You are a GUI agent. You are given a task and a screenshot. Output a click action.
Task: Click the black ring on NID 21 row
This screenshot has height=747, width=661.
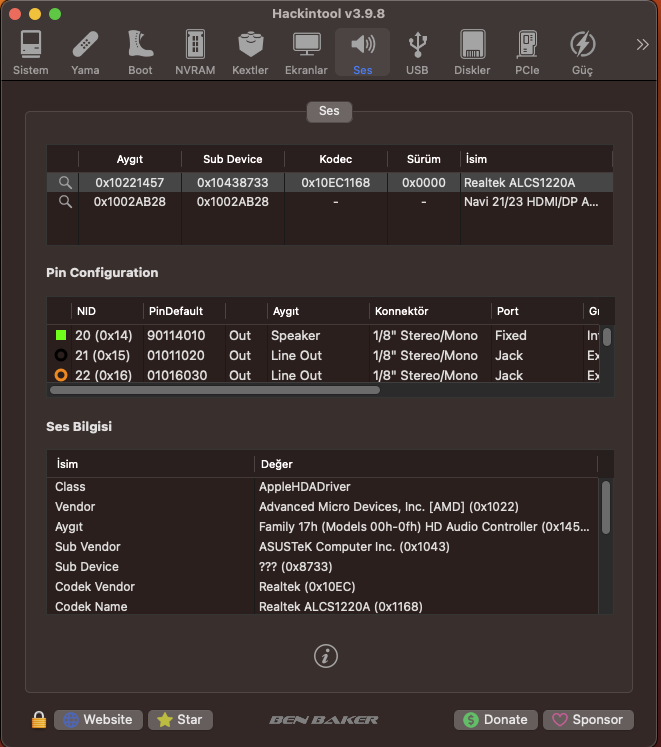tap(61, 355)
